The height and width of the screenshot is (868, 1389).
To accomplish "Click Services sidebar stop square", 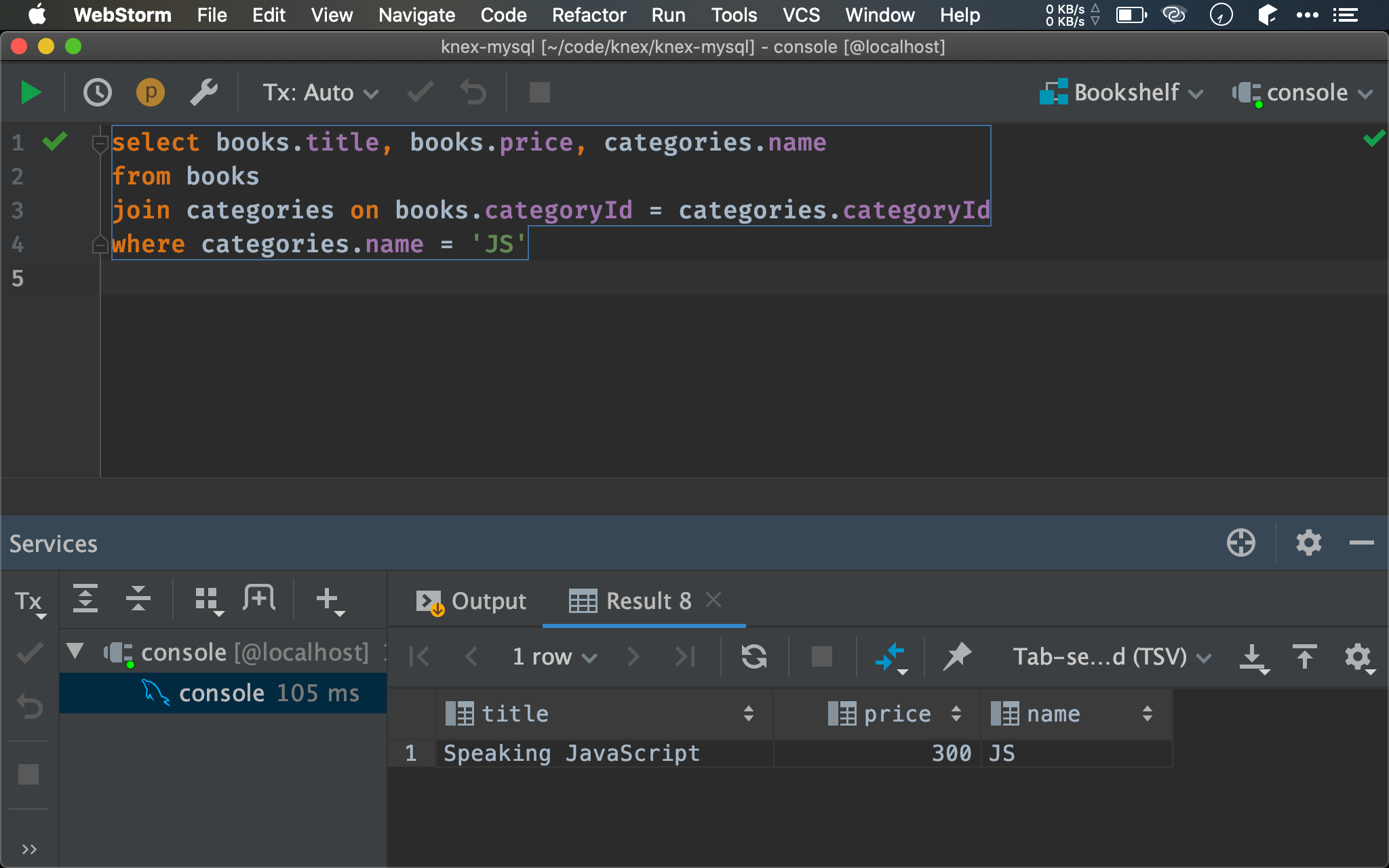I will [28, 774].
